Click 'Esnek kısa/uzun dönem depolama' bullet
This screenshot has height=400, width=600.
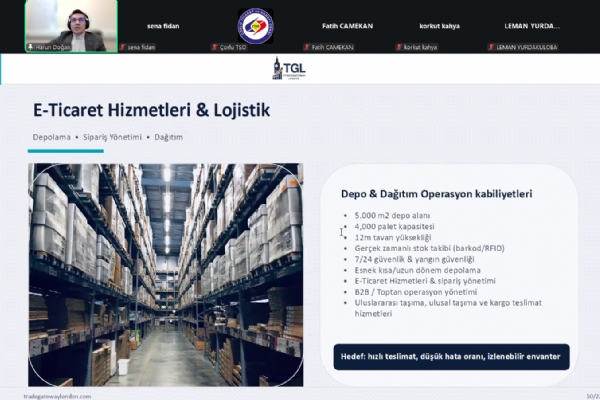click(x=417, y=270)
